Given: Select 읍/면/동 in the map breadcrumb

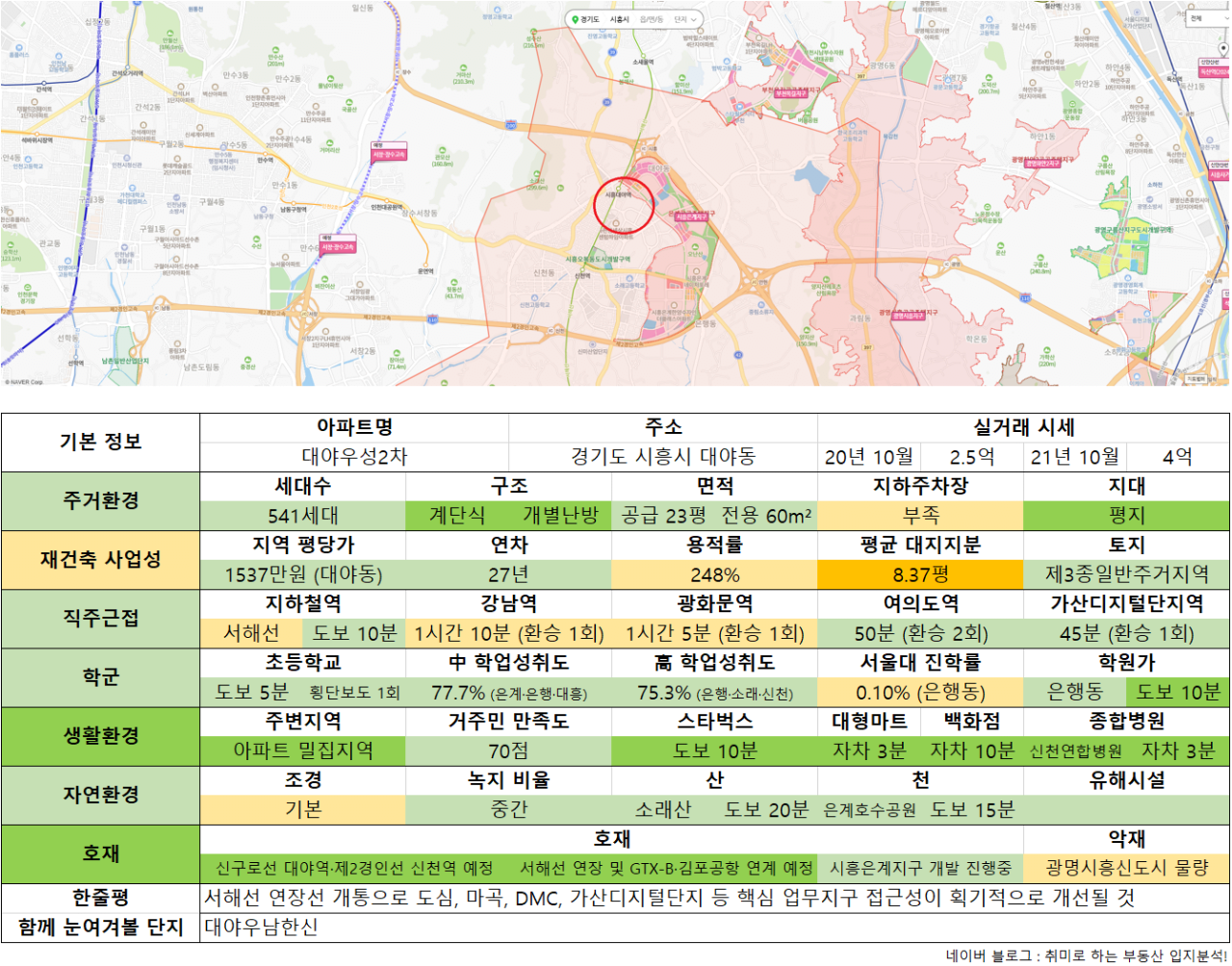Looking at the screenshot, I should click(652, 19).
